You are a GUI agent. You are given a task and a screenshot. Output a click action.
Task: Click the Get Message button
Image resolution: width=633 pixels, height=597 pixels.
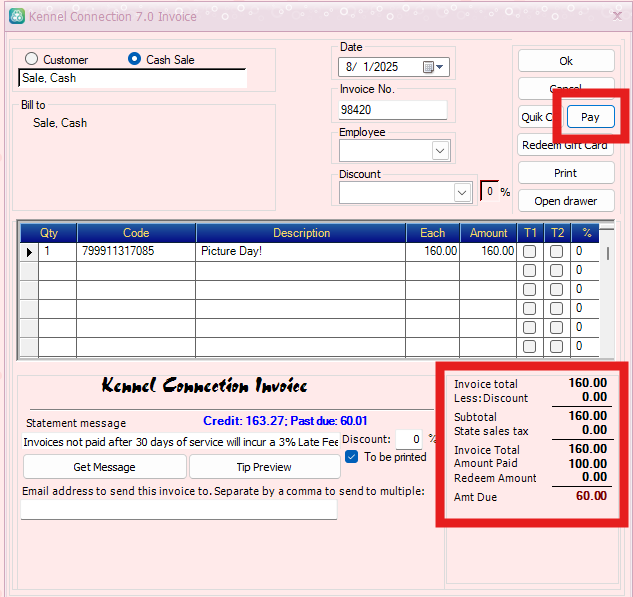coord(105,467)
